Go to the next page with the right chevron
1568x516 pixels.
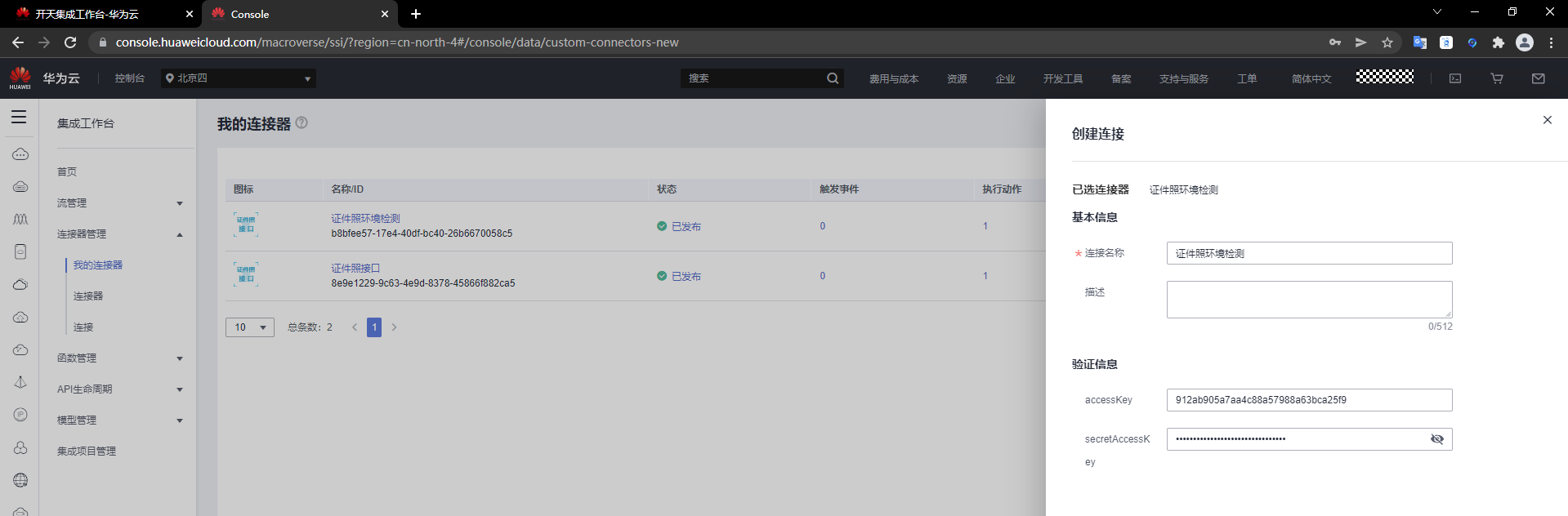(394, 327)
